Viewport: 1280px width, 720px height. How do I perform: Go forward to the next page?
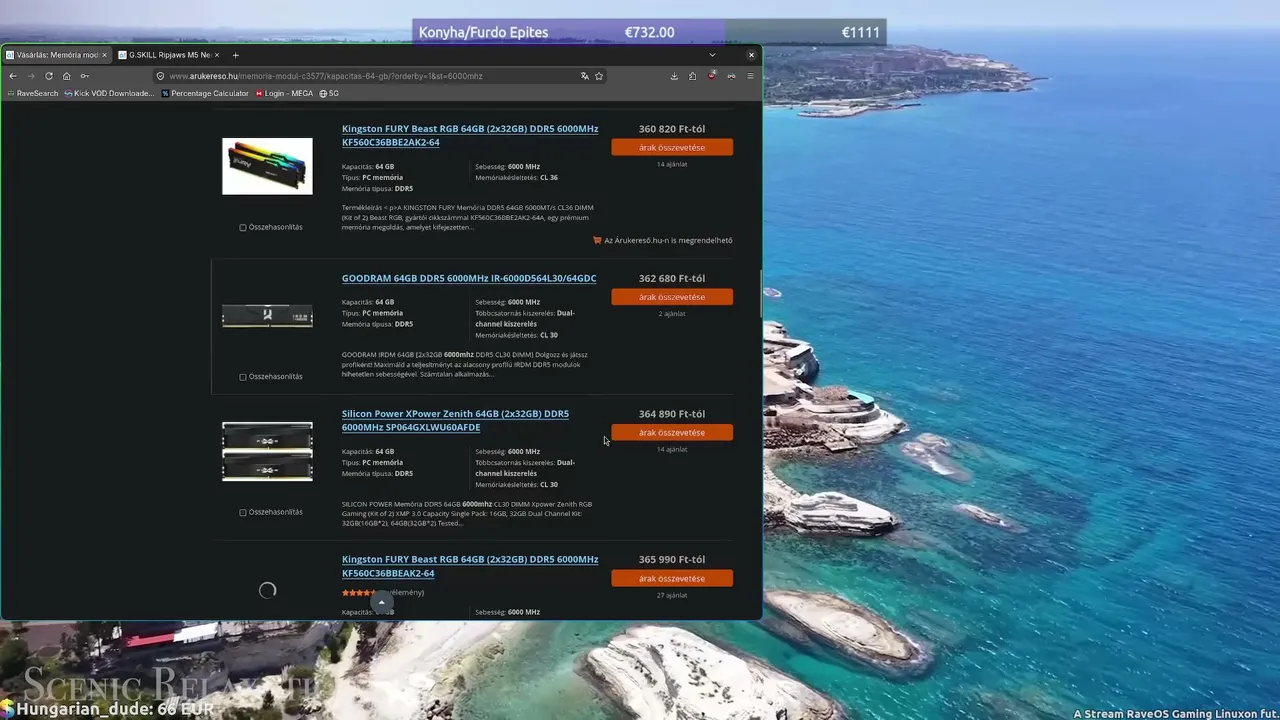click(x=31, y=76)
